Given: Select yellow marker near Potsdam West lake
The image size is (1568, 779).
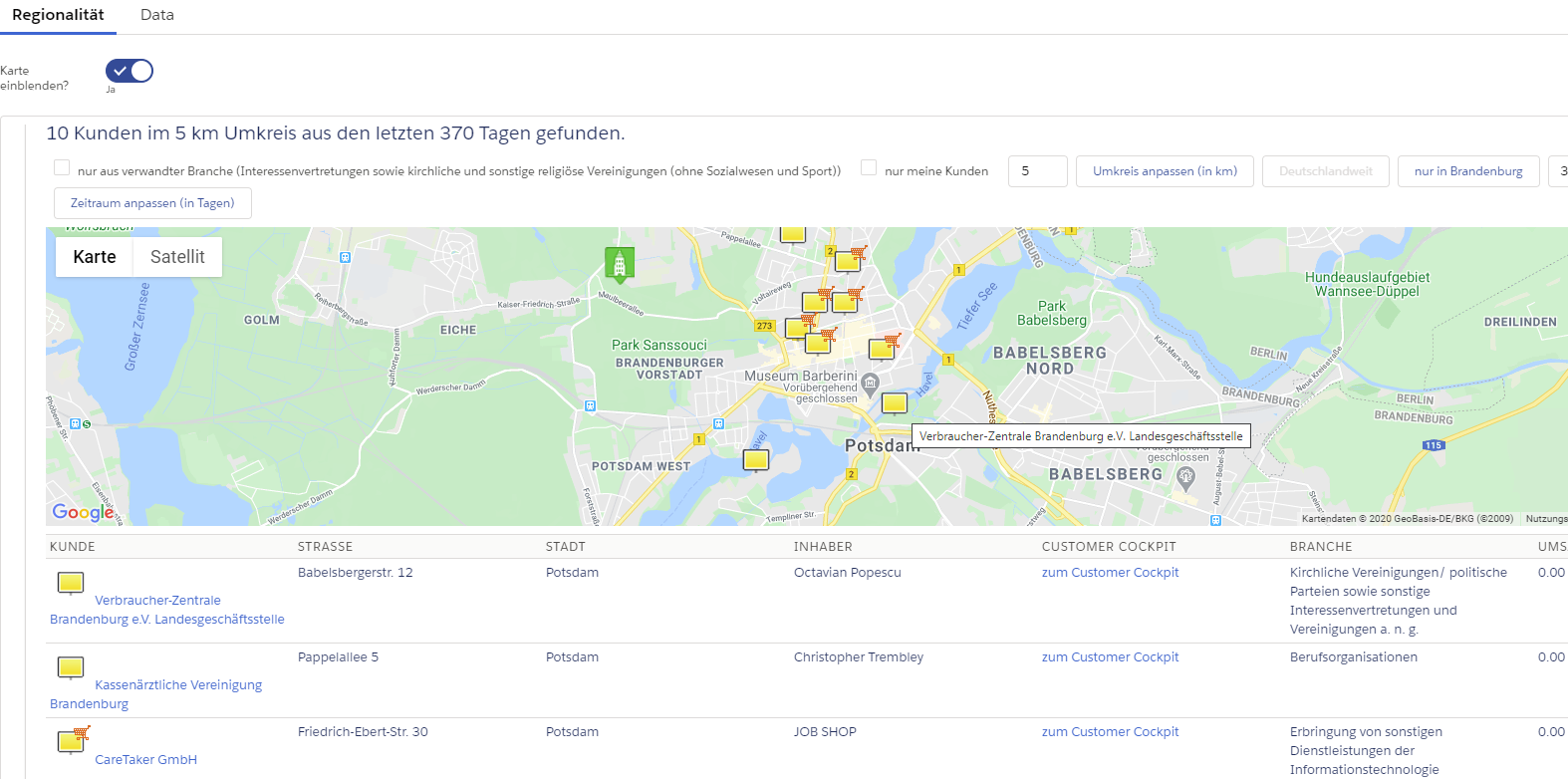Looking at the screenshot, I should coord(756,460).
